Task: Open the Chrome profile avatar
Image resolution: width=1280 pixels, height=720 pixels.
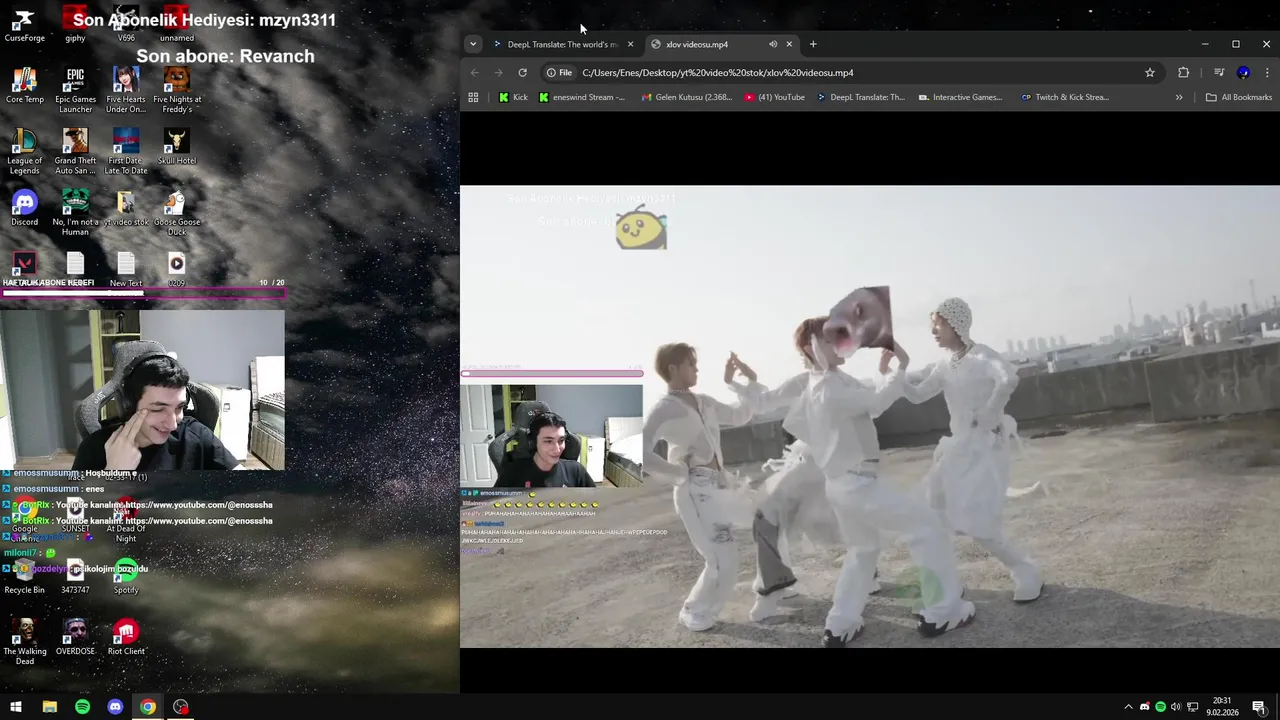Action: tap(1244, 72)
